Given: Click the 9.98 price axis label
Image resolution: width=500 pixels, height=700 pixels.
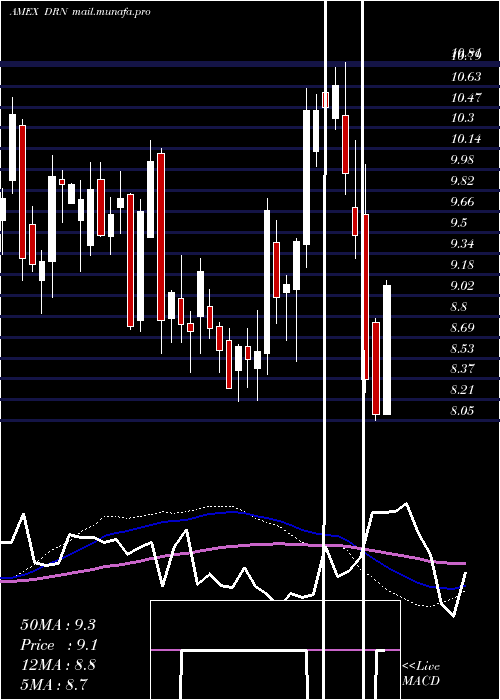Looking at the screenshot, I should point(464,160).
